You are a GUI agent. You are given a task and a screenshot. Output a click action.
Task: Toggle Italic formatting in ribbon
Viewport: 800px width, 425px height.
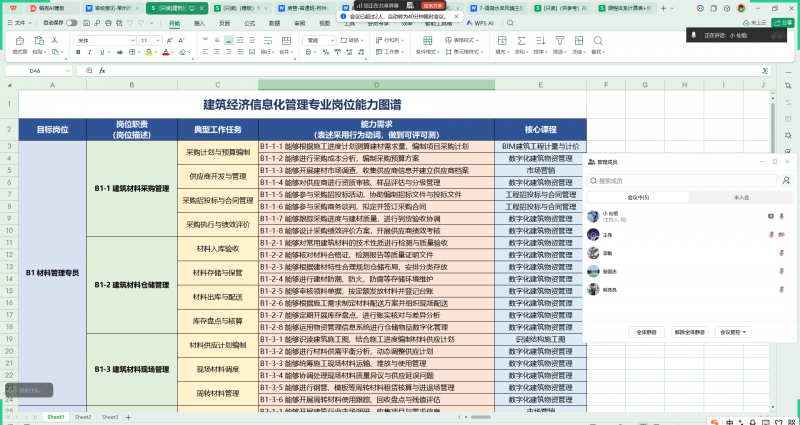click(x=90, y=52)
